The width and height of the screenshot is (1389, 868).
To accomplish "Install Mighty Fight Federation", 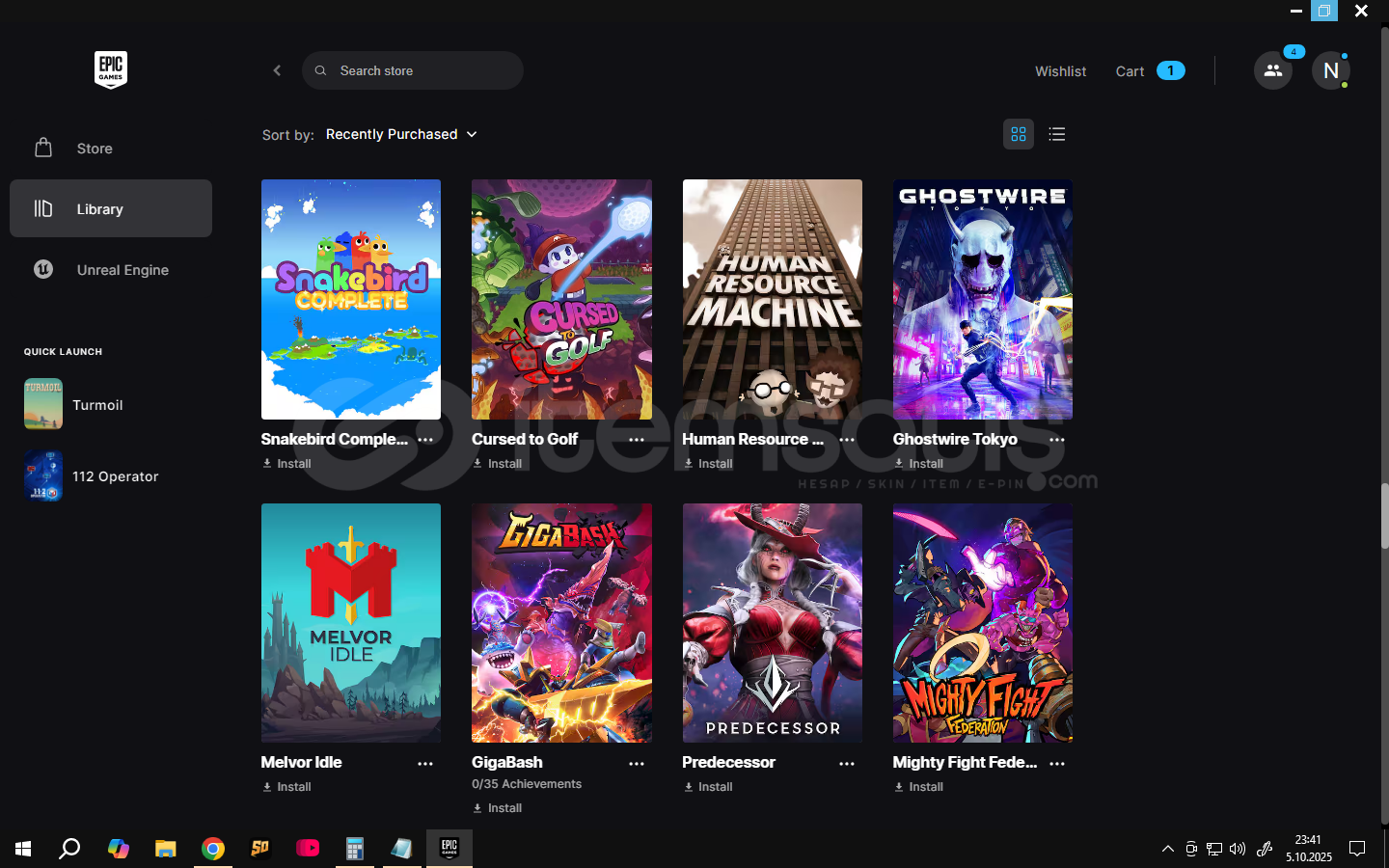I will [918, 787].
